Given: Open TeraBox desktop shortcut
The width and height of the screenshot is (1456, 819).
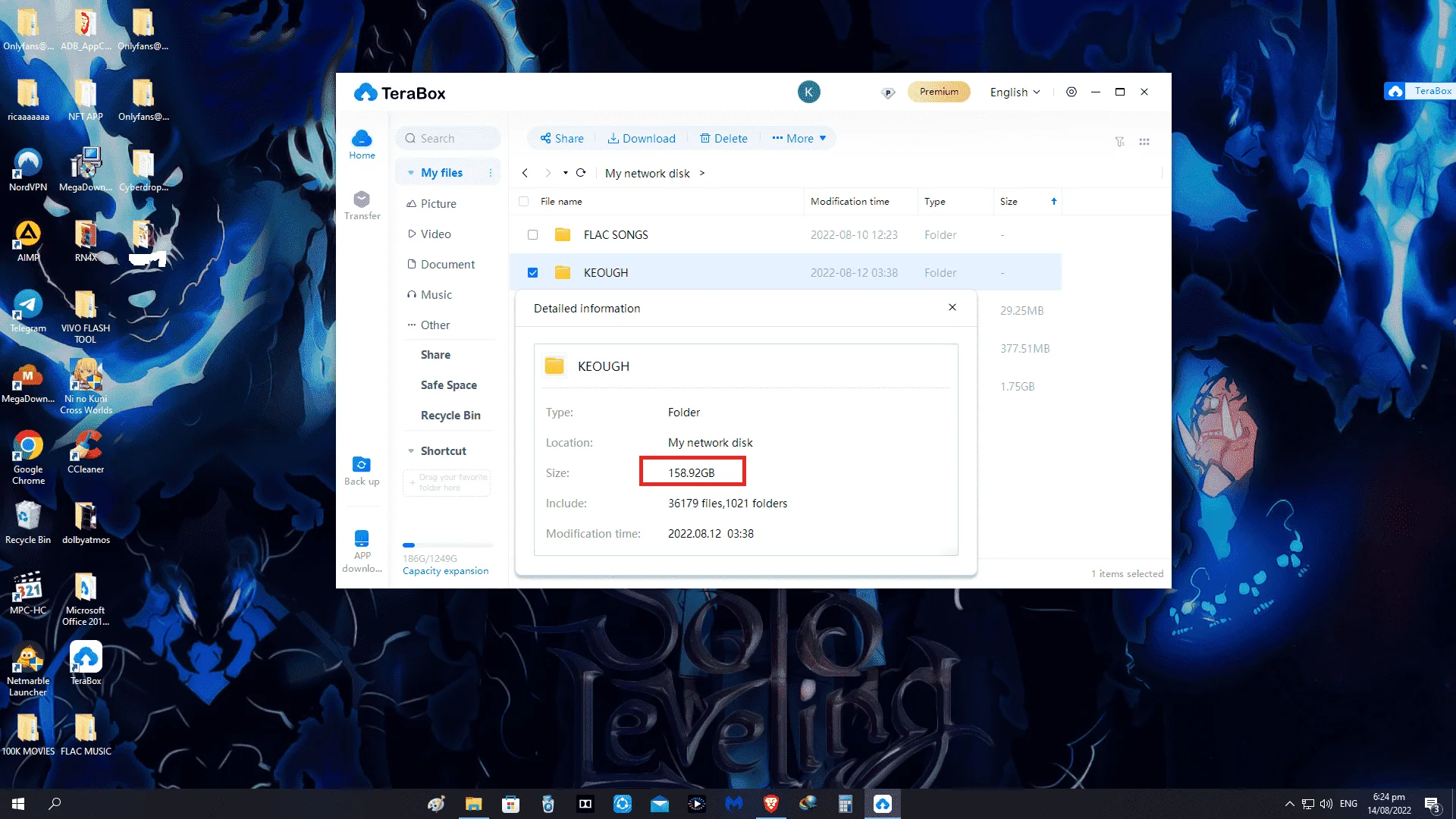Looking at the screenshot, I should click(x=86, y=664).
